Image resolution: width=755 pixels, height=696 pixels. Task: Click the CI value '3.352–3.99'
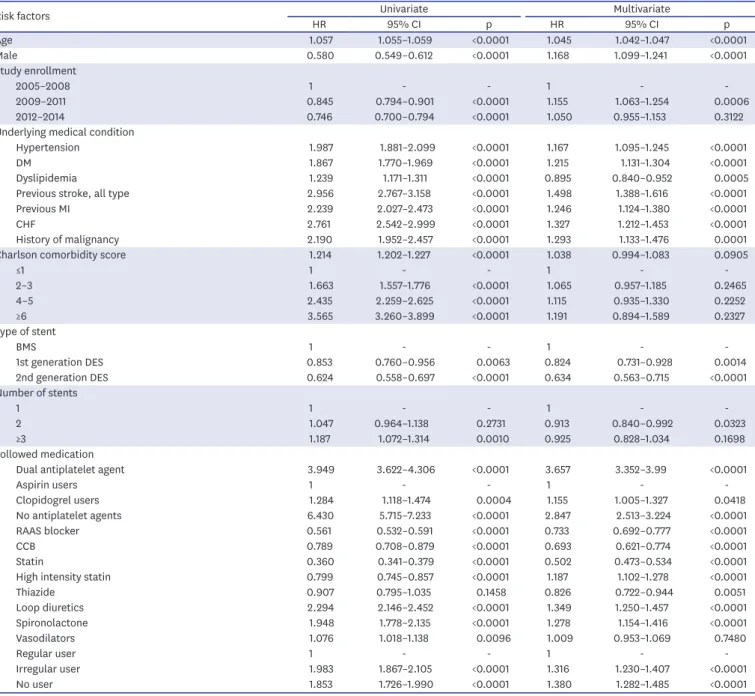[642, 470]
